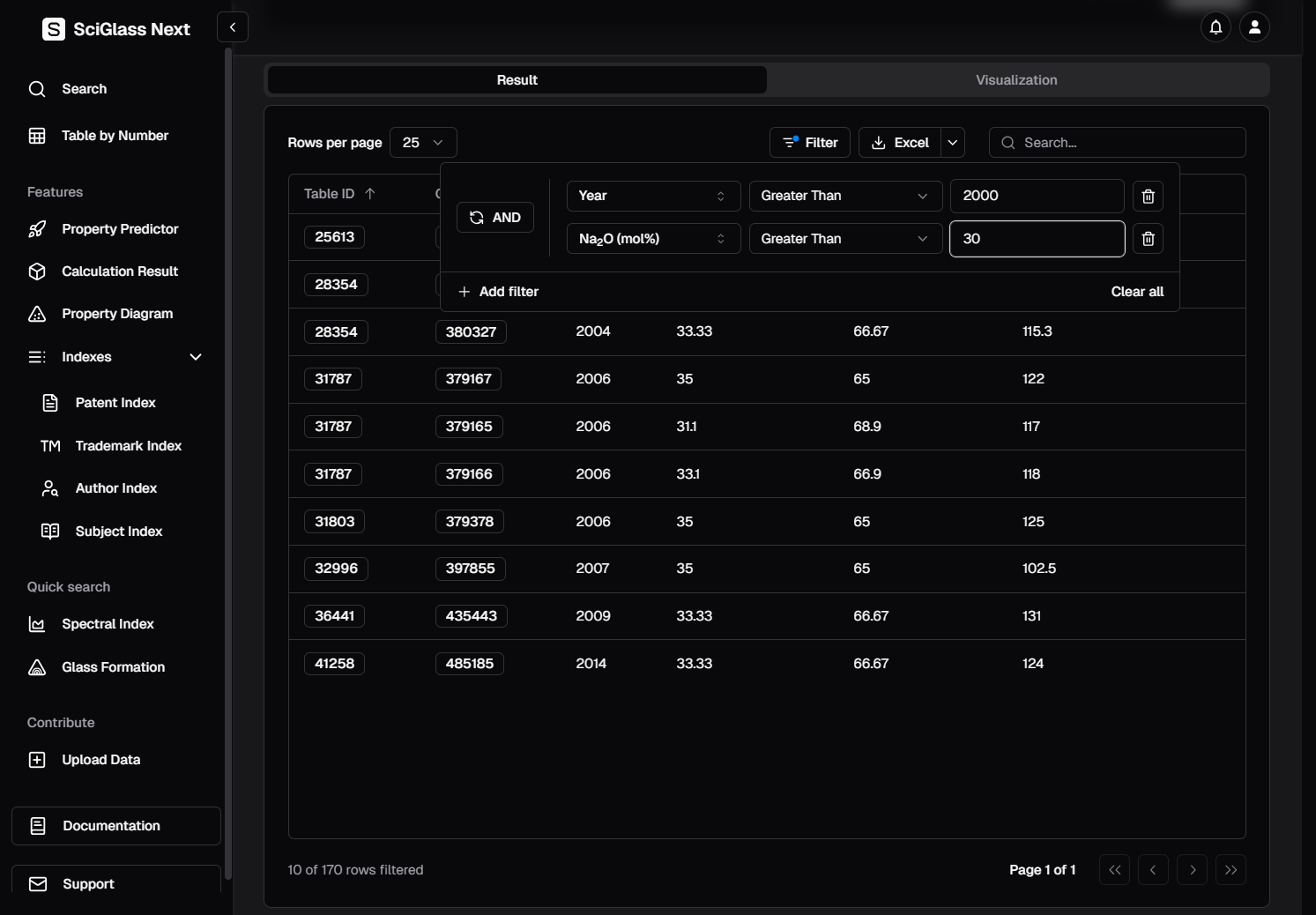Delete the Year filter row
The width and height of the screenshot is (1316, 915).
(1148, 196)
